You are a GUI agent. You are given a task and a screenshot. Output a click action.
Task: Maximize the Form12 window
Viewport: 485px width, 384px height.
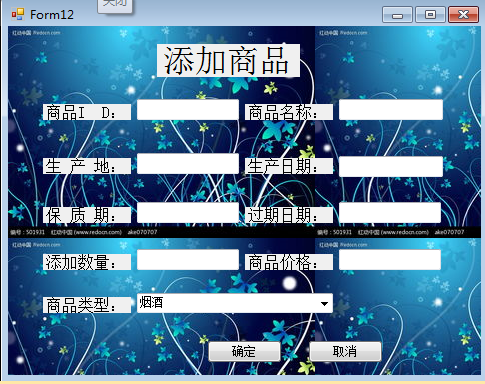[430, 15]
